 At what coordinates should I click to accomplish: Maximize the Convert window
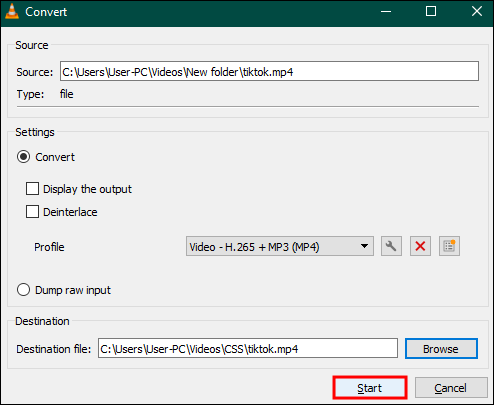click(x=431, y=12)
